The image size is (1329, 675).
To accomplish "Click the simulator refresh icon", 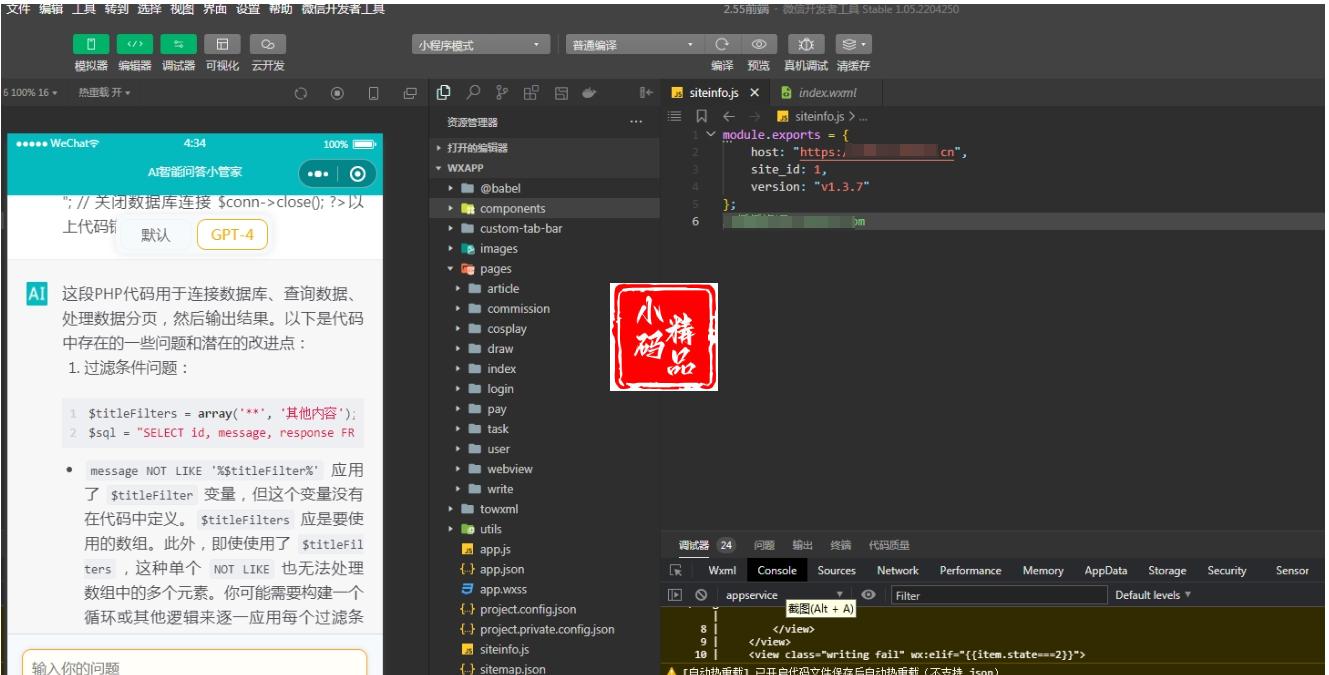I will coord(299,93).
